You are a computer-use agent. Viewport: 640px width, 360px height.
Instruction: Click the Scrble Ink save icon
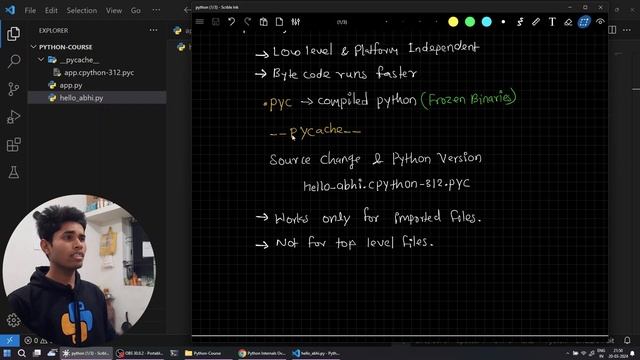[216, 22]
